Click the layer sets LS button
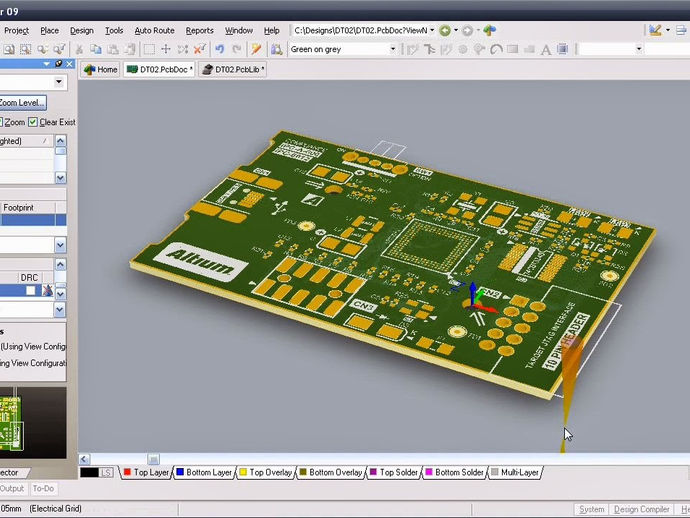 (x=106, y=472)
